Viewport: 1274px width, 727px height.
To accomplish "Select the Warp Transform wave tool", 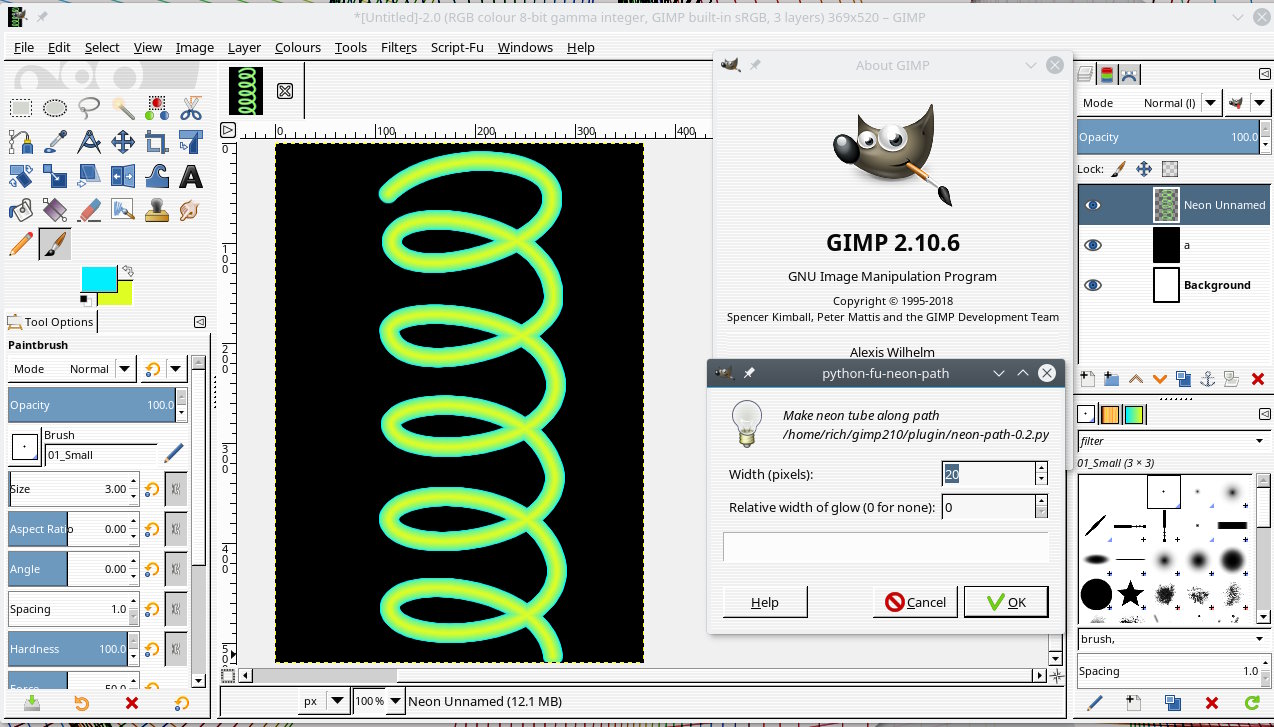I will (157, 176).
